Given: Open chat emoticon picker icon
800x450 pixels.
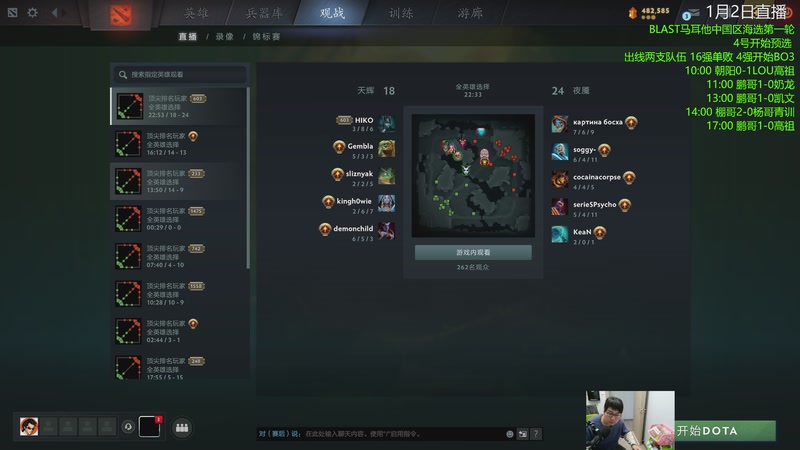Looking at the screenshot, I should (x=509, y=434).
